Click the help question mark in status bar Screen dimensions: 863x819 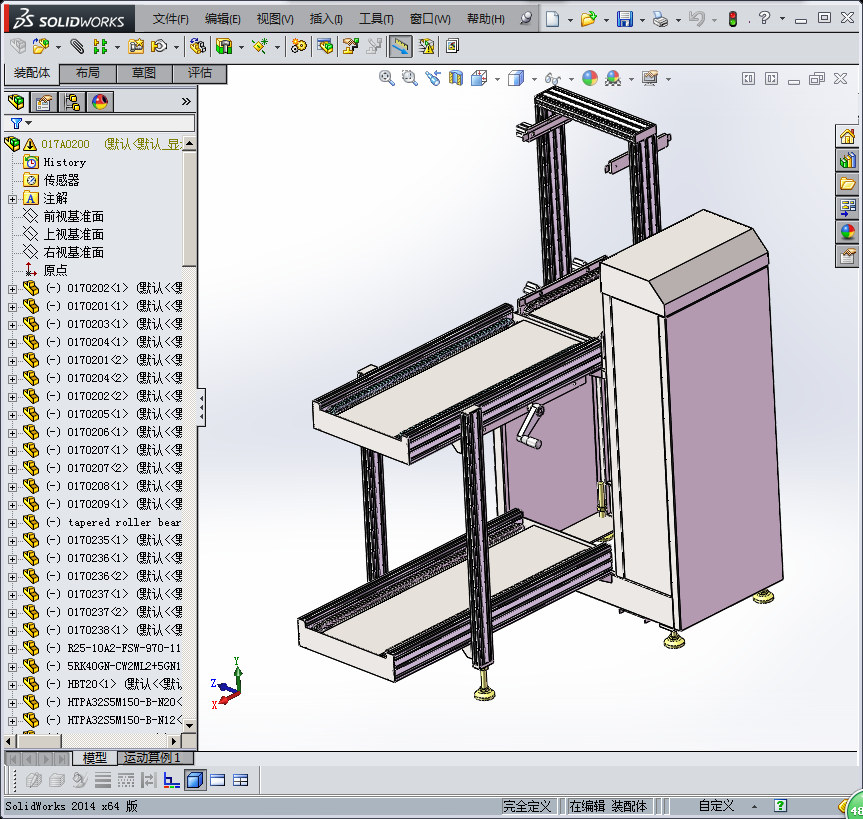coord(780,806)
